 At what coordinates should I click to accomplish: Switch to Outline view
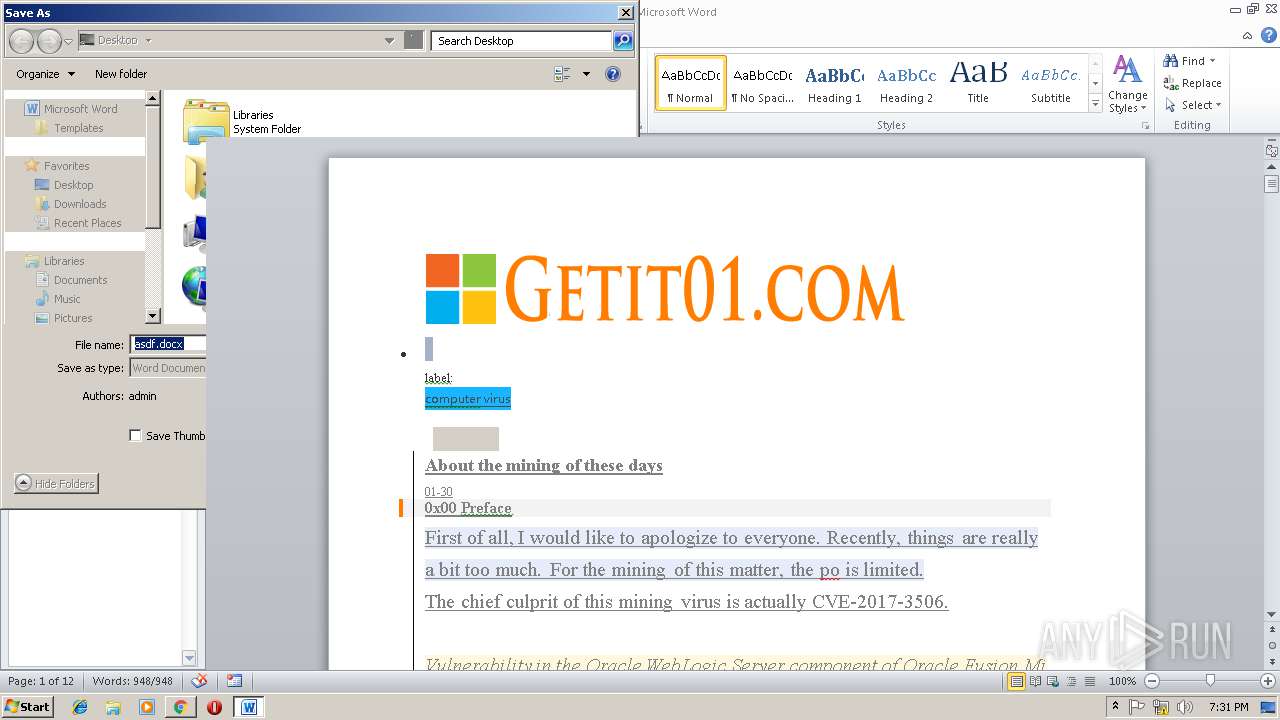(1069, 681)
